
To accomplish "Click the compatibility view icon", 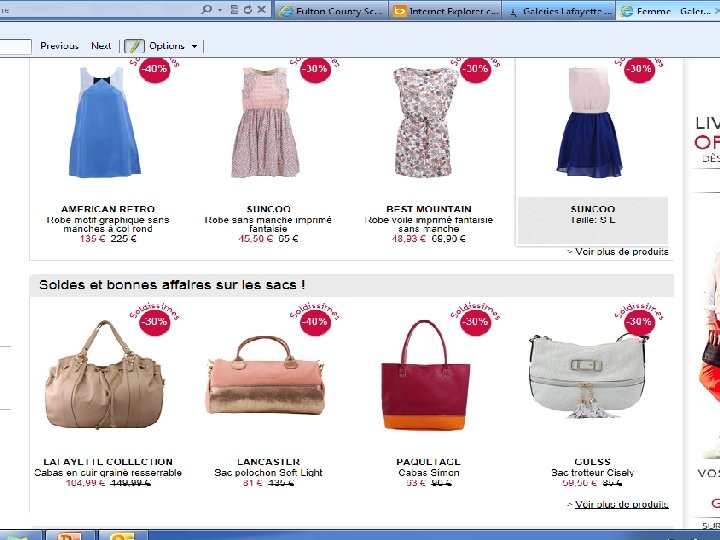I will [234, 9].
